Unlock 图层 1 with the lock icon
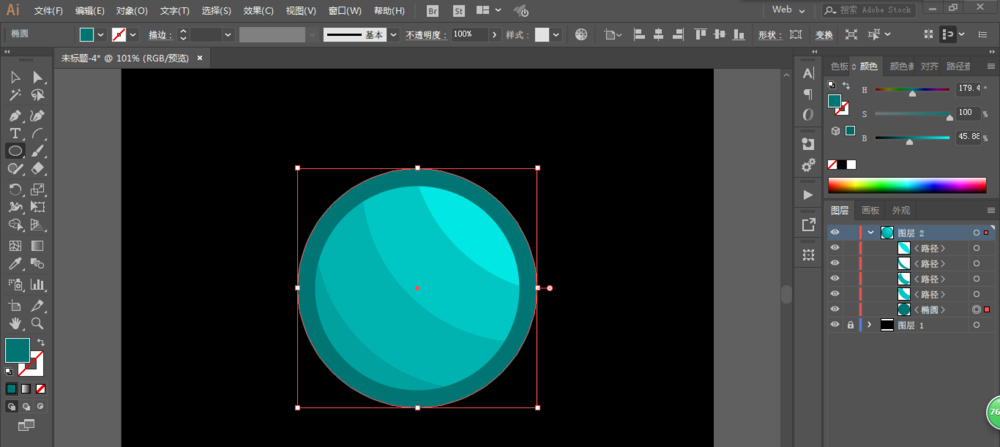 (850, 325)
